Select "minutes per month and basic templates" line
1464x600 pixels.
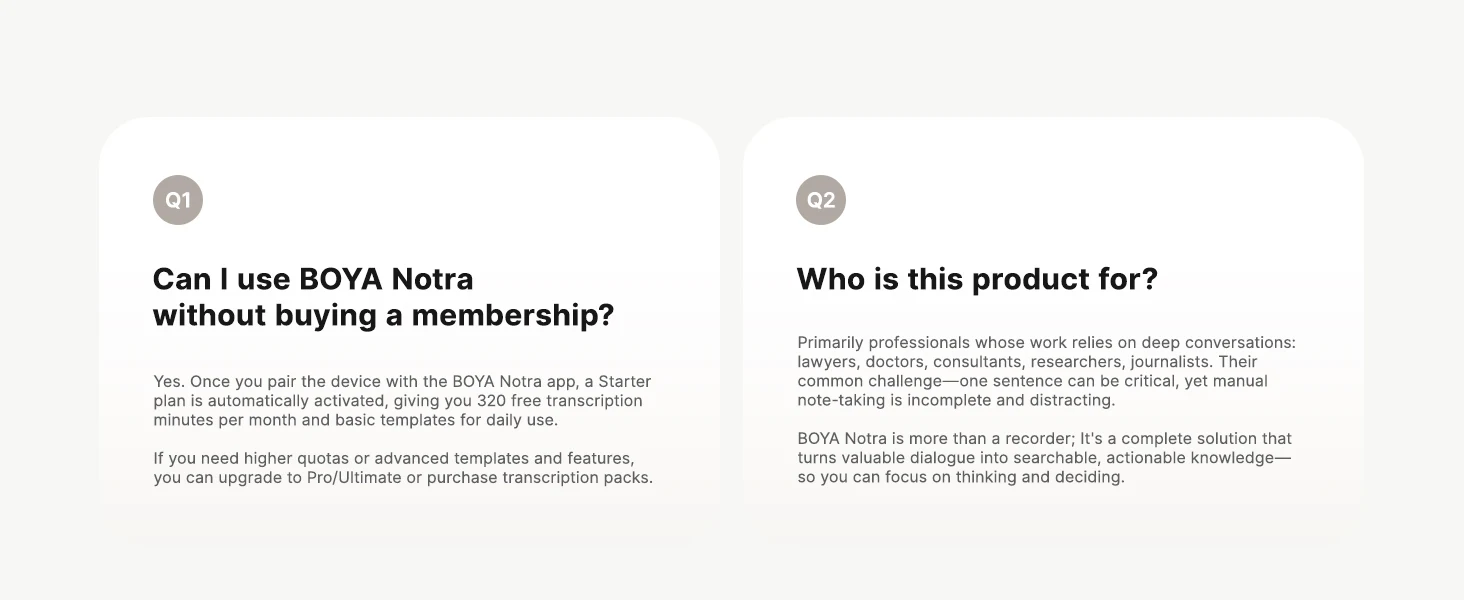pos(356,420)
